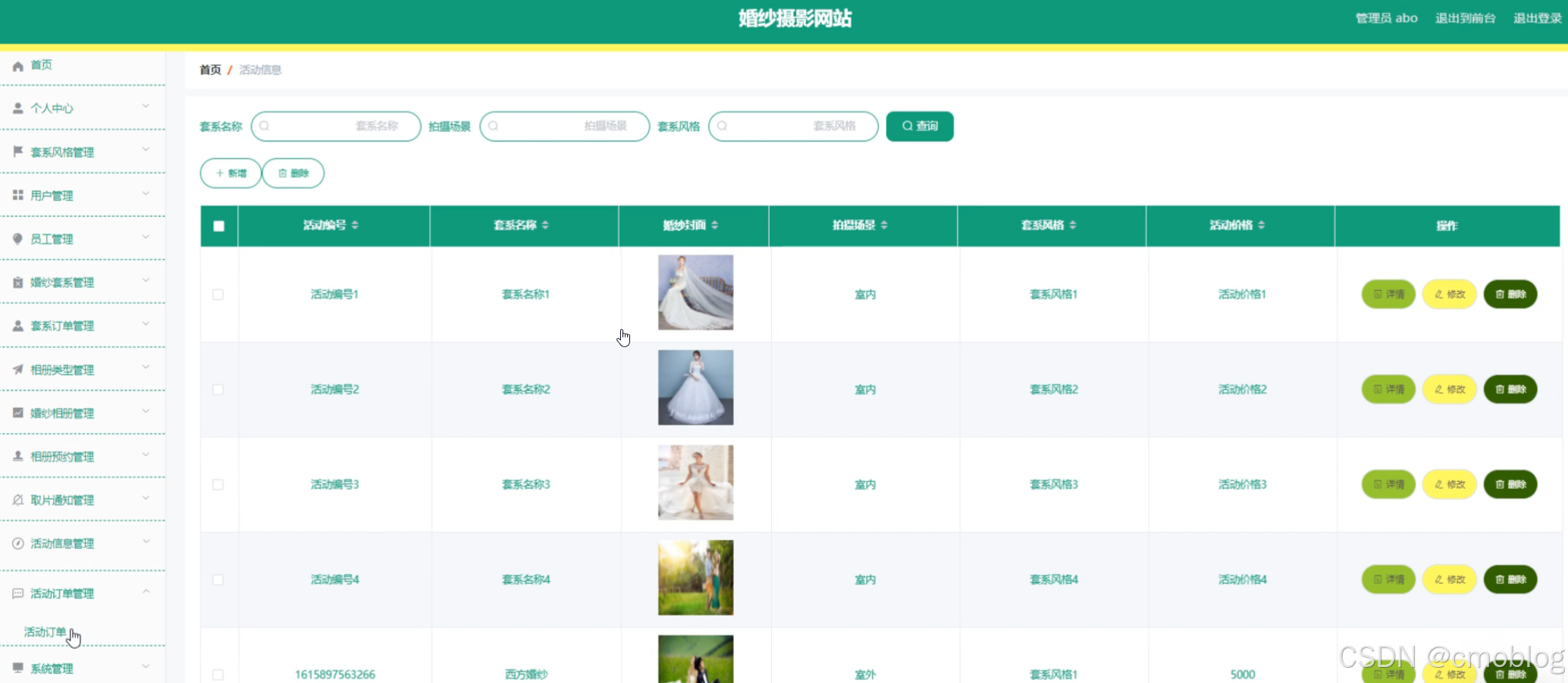Click the 拍摄场景 search input field

coord(565,126)
